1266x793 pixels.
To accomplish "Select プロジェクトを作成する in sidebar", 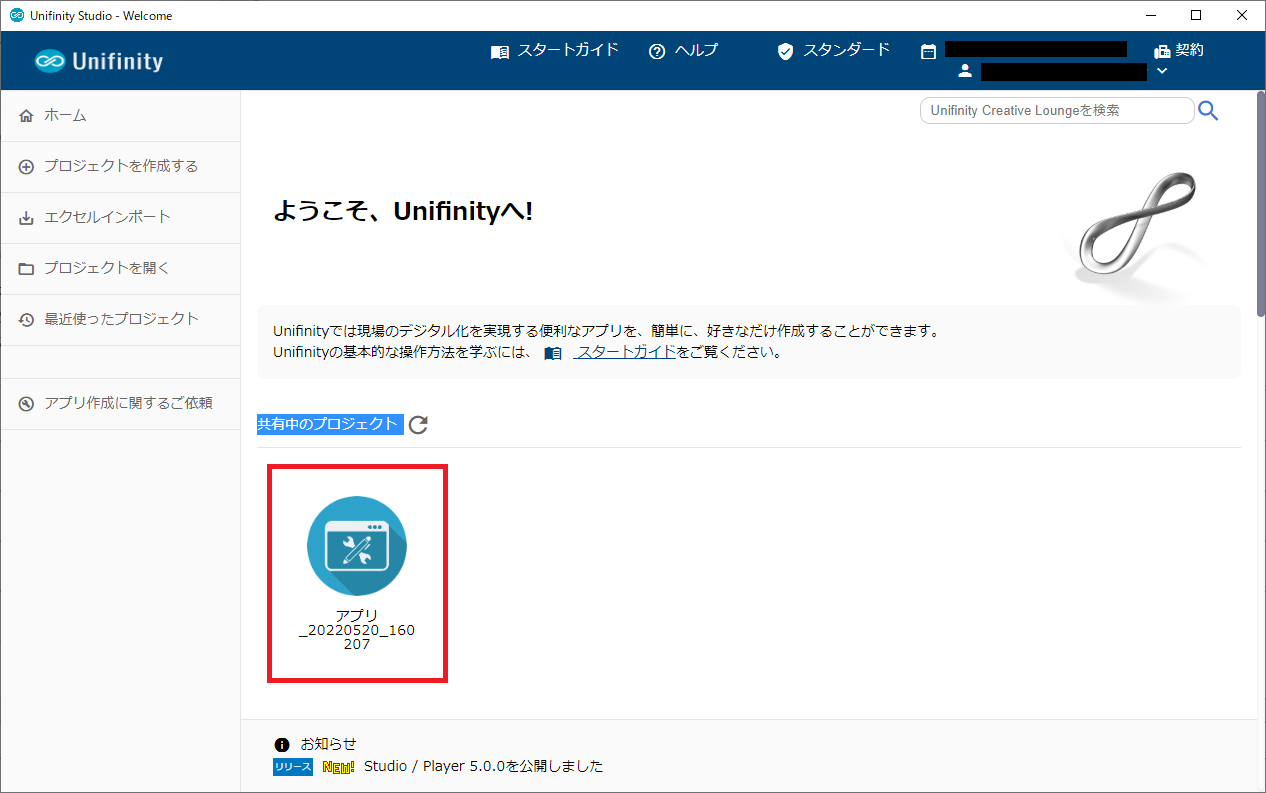I will pos(120,166).
